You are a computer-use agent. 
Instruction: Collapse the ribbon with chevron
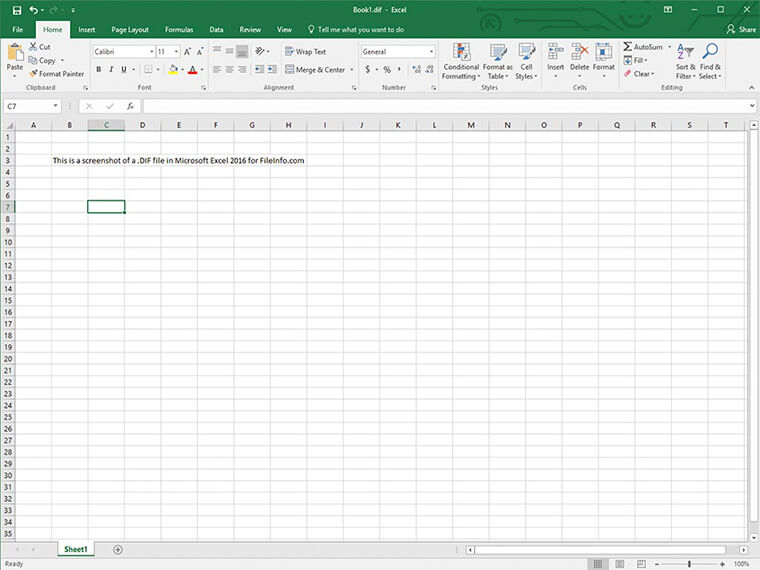coord(751,88)
